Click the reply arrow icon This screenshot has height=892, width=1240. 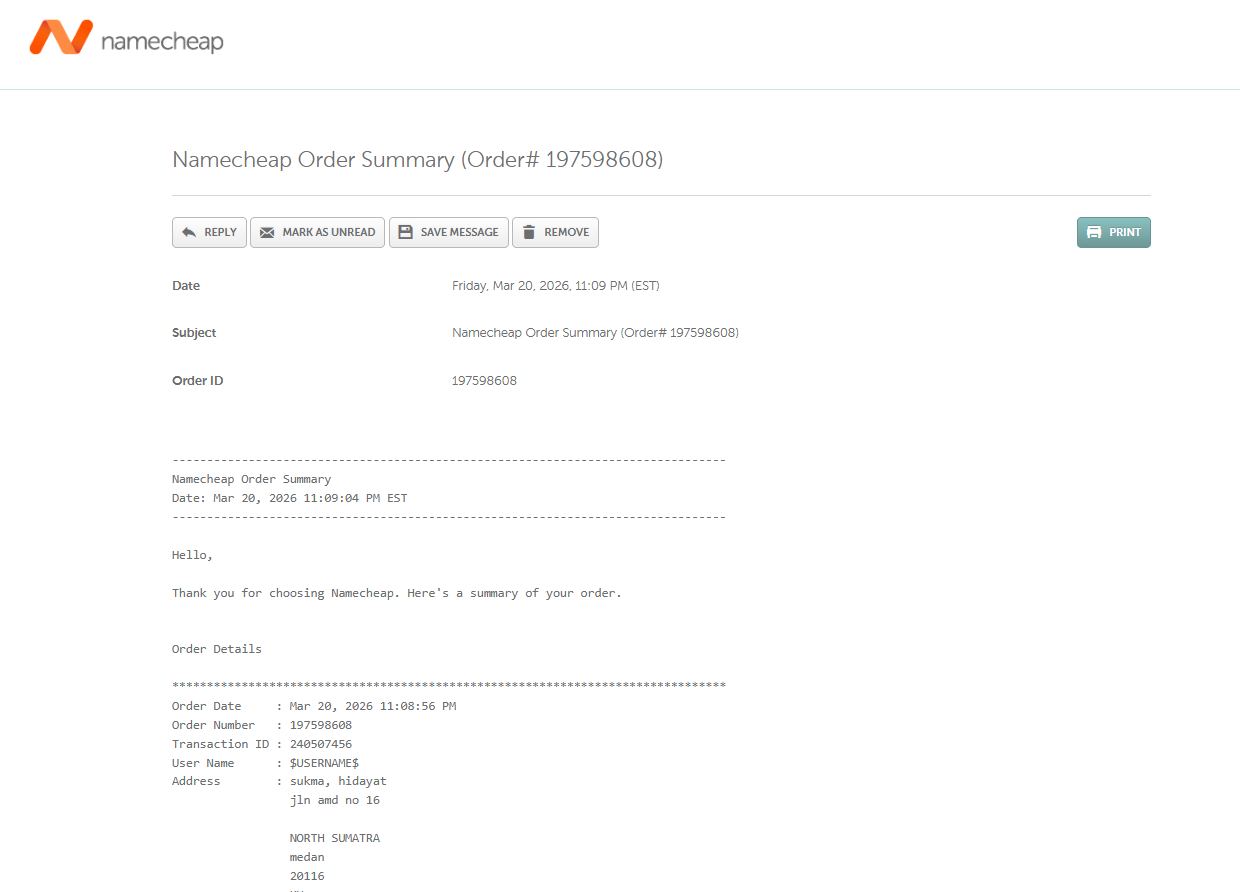189,232
